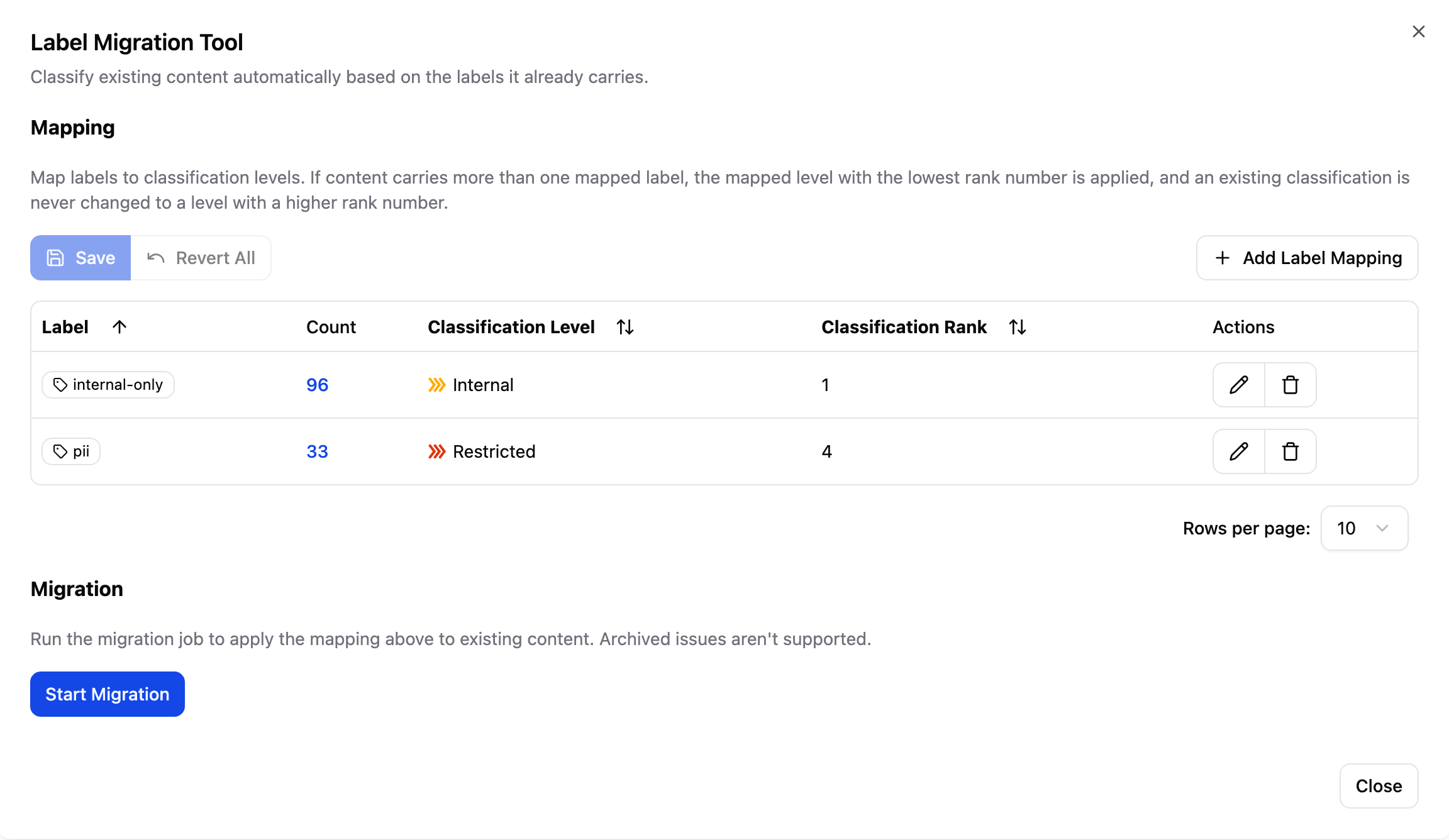Viewport: 1449px width, 840px height.
Task: Click the bottom Close button
Action: [1379, 786]
